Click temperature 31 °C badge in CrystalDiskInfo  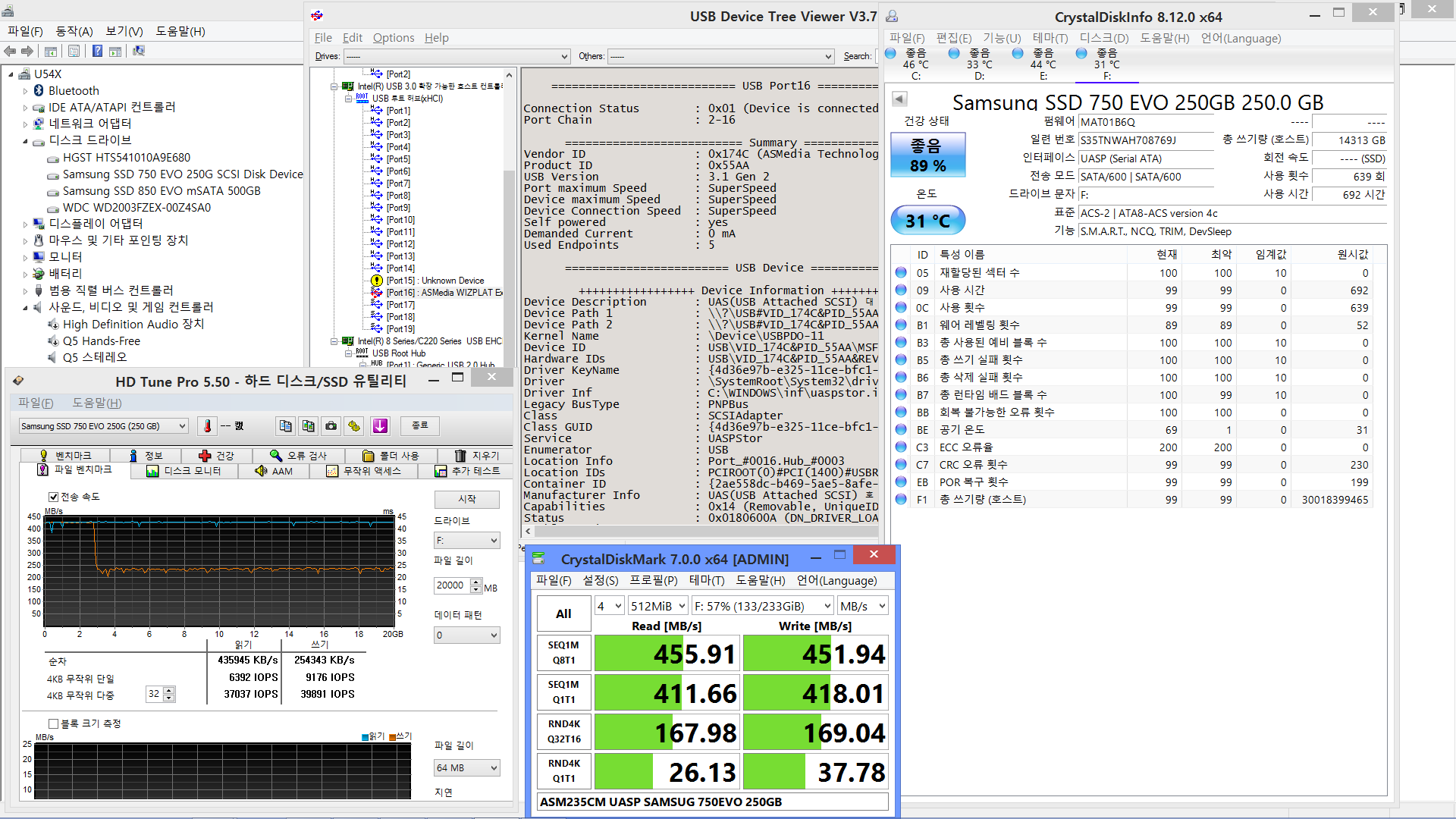(927, 221)
